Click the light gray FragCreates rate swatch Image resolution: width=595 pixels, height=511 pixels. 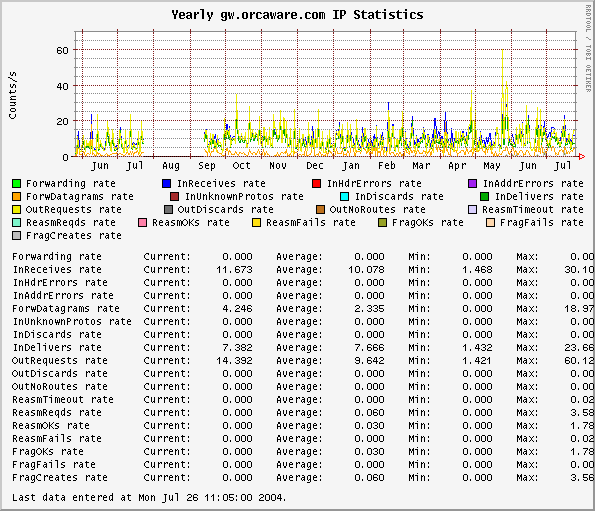pyautogui.click(x=16, y=236)
